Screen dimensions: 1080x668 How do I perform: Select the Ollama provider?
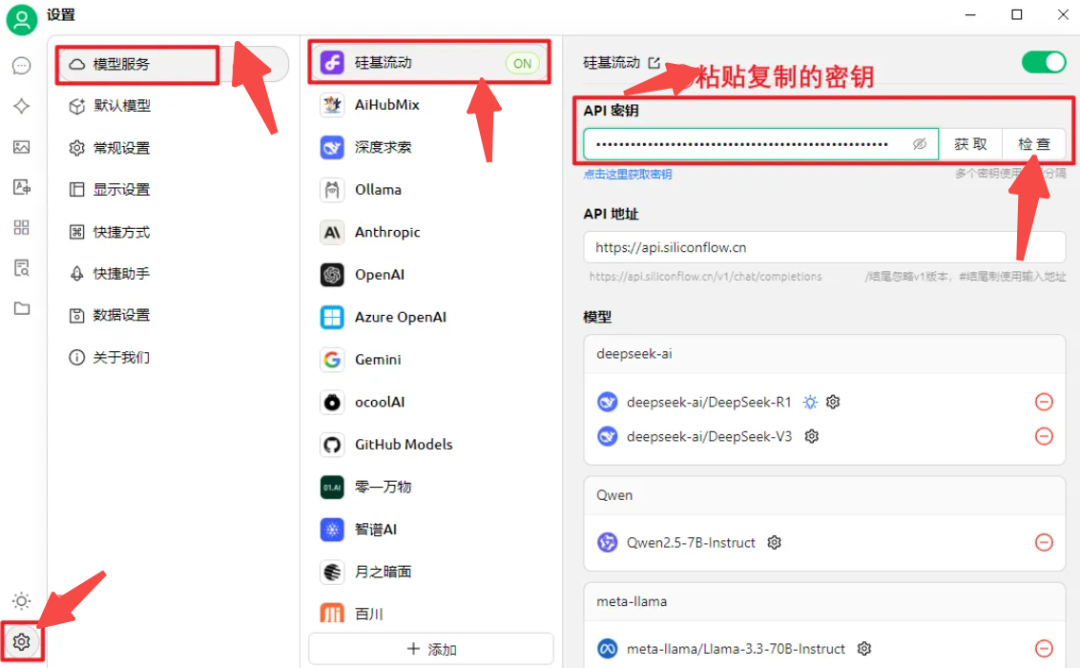click(x=430, y=189)
